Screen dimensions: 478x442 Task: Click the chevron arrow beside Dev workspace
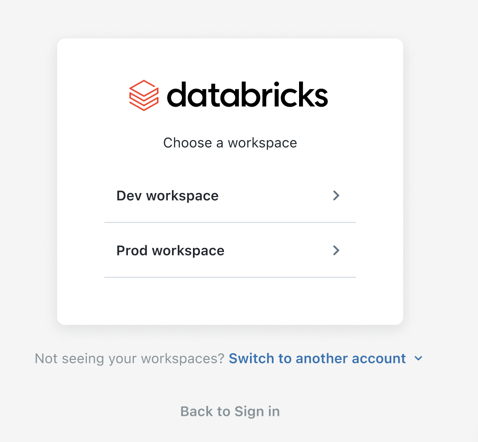coord(336,195)
